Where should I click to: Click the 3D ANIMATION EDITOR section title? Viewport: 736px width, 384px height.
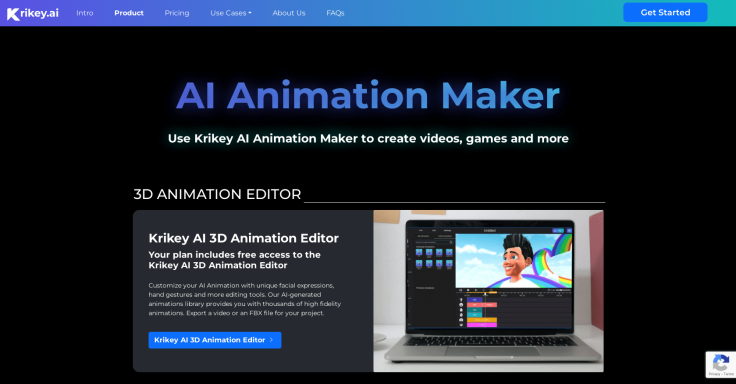tap(217, 194)
